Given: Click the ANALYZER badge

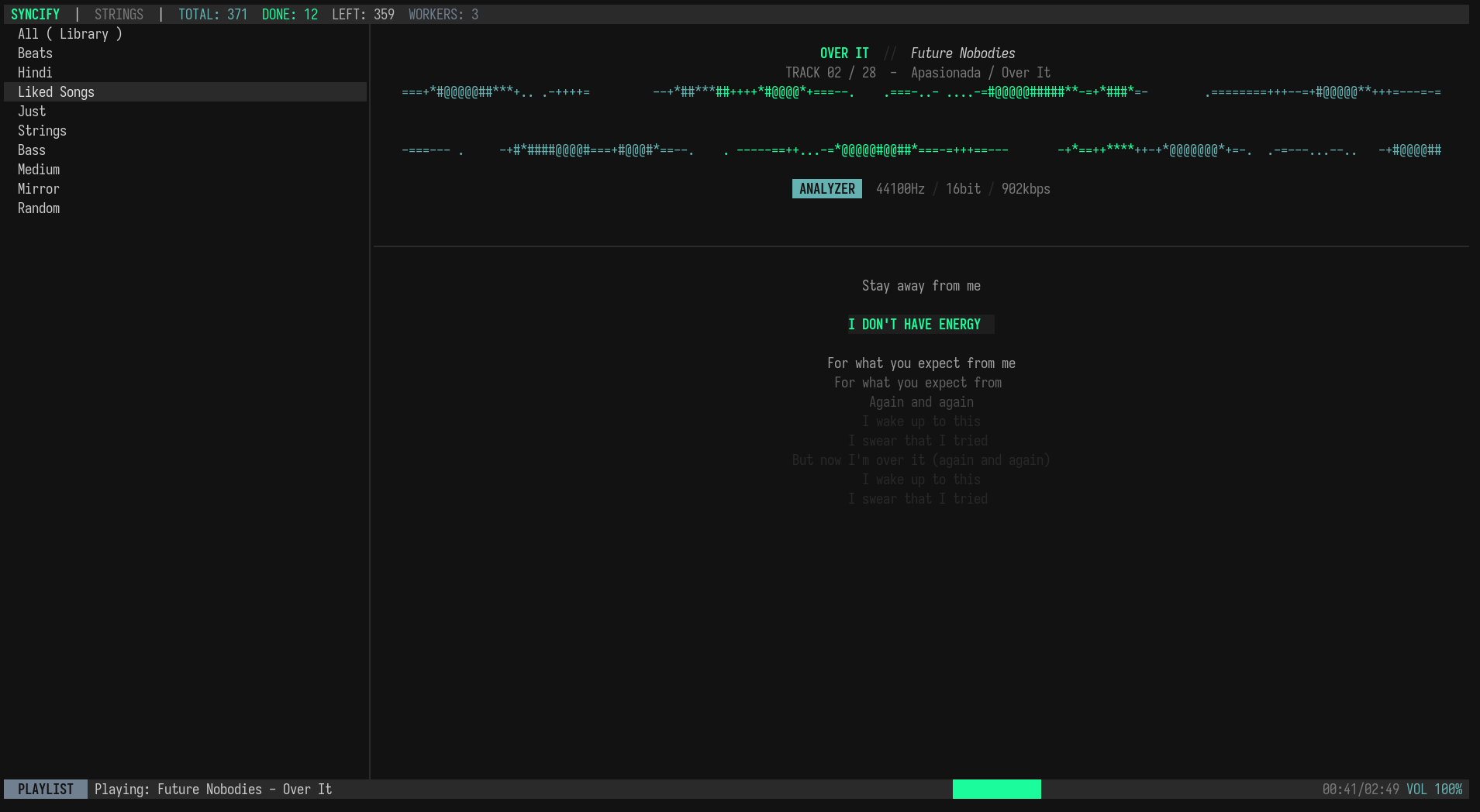Looking at the screenshot, I should click(827, 189).
